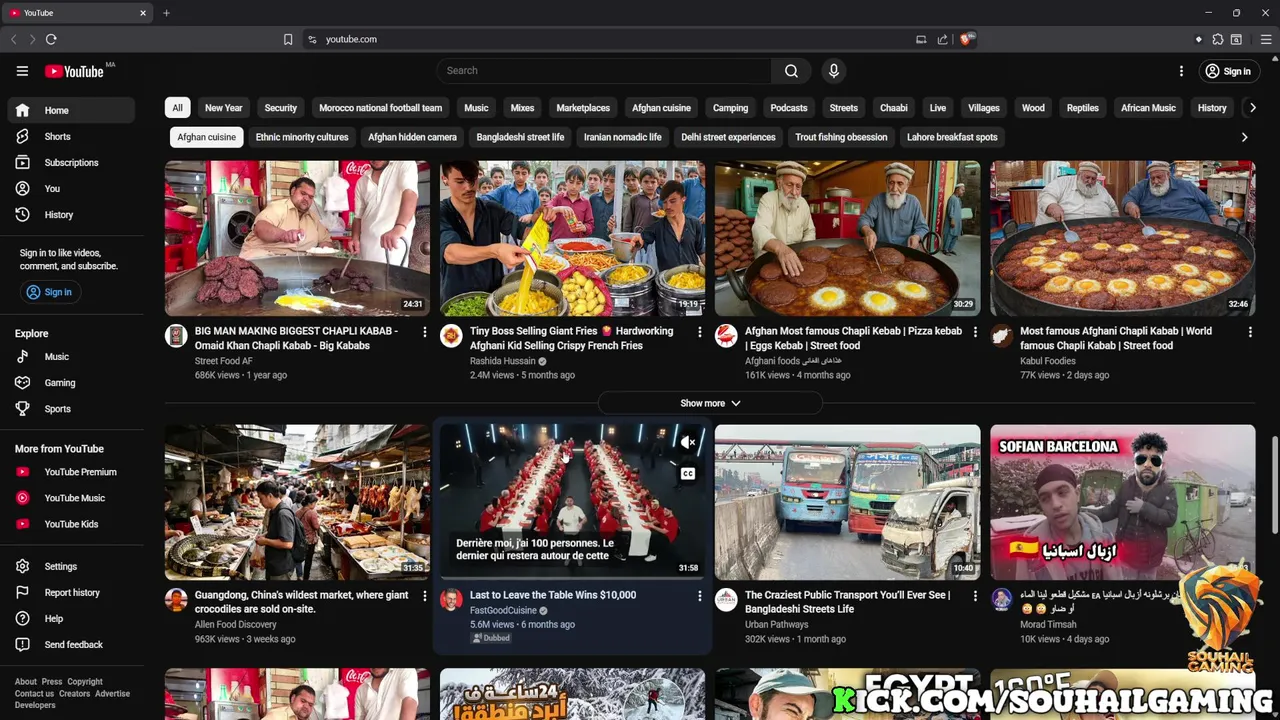The width and height of the screenshot is (1280, 720).
Task: Expand Show more in Afghan cuisine shelf
Action: point(710,403)
